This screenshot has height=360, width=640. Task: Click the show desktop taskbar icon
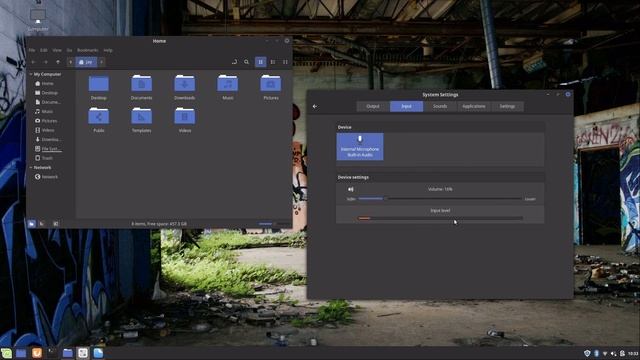(21, 353)
